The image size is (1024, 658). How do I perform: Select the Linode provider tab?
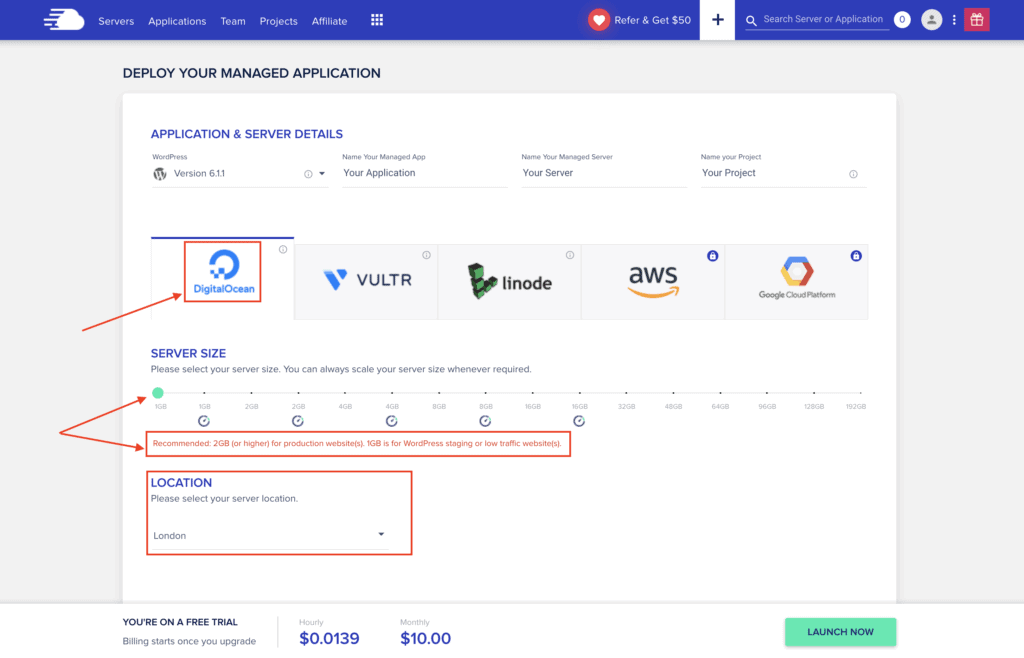click(509, 282)
